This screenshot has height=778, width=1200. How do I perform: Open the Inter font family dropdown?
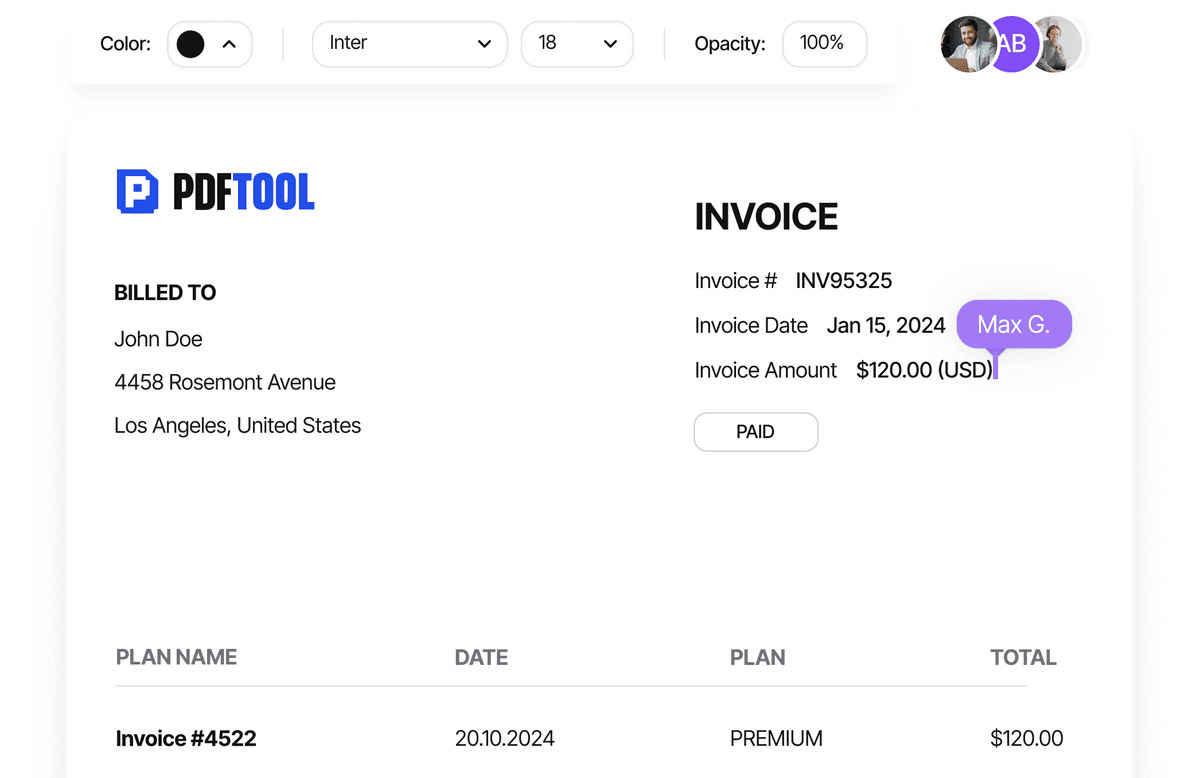pos(410,44)
